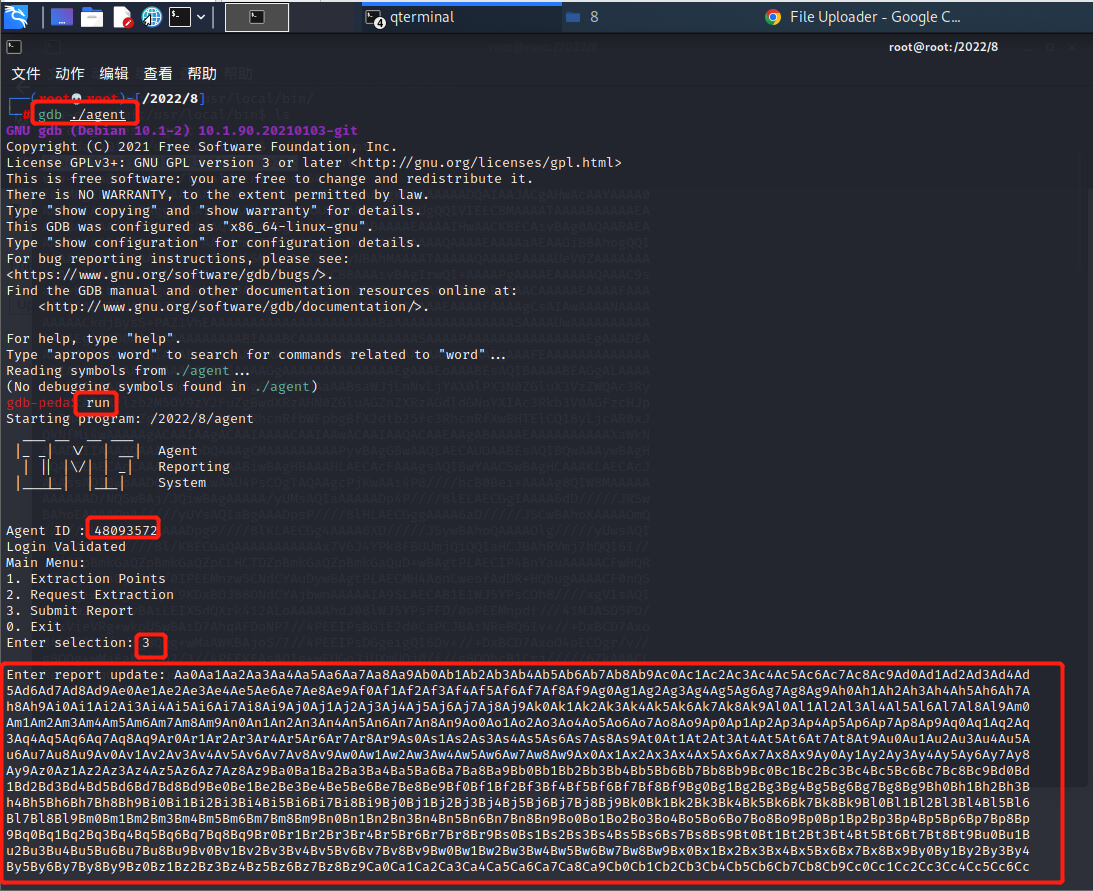
Task: Click the '0. Exit' menu line
Action: (34, 627)
